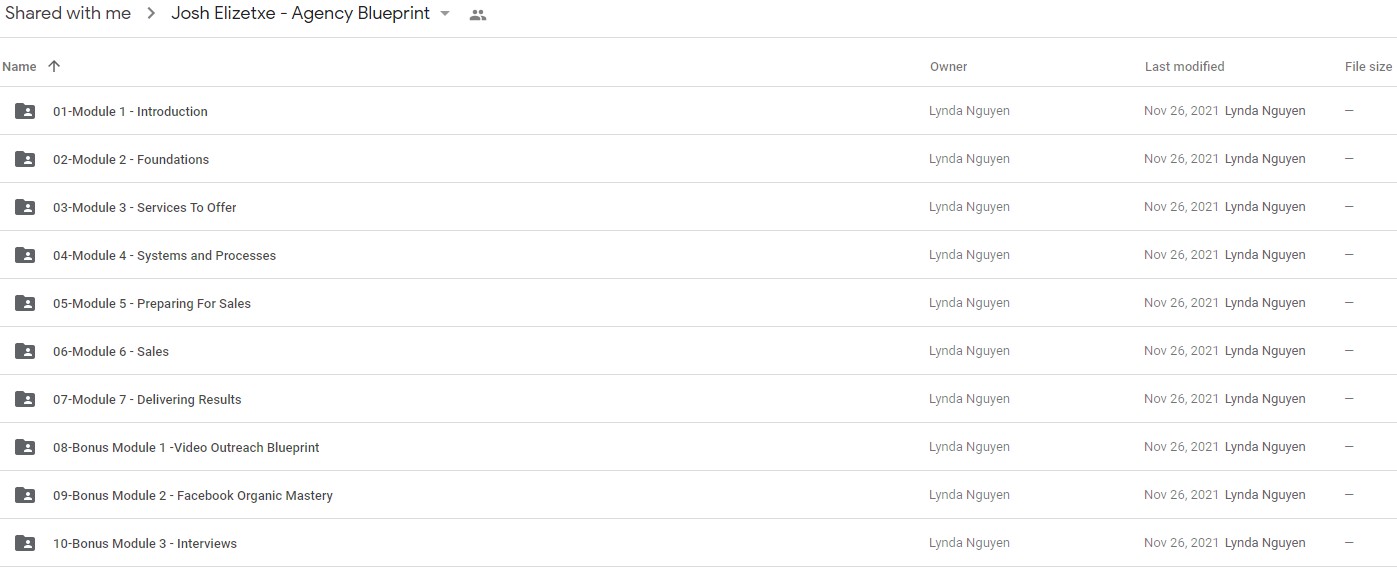Go back to Shared with me
The width and height of the screenshot is (1397, 571).
(68, 14)
